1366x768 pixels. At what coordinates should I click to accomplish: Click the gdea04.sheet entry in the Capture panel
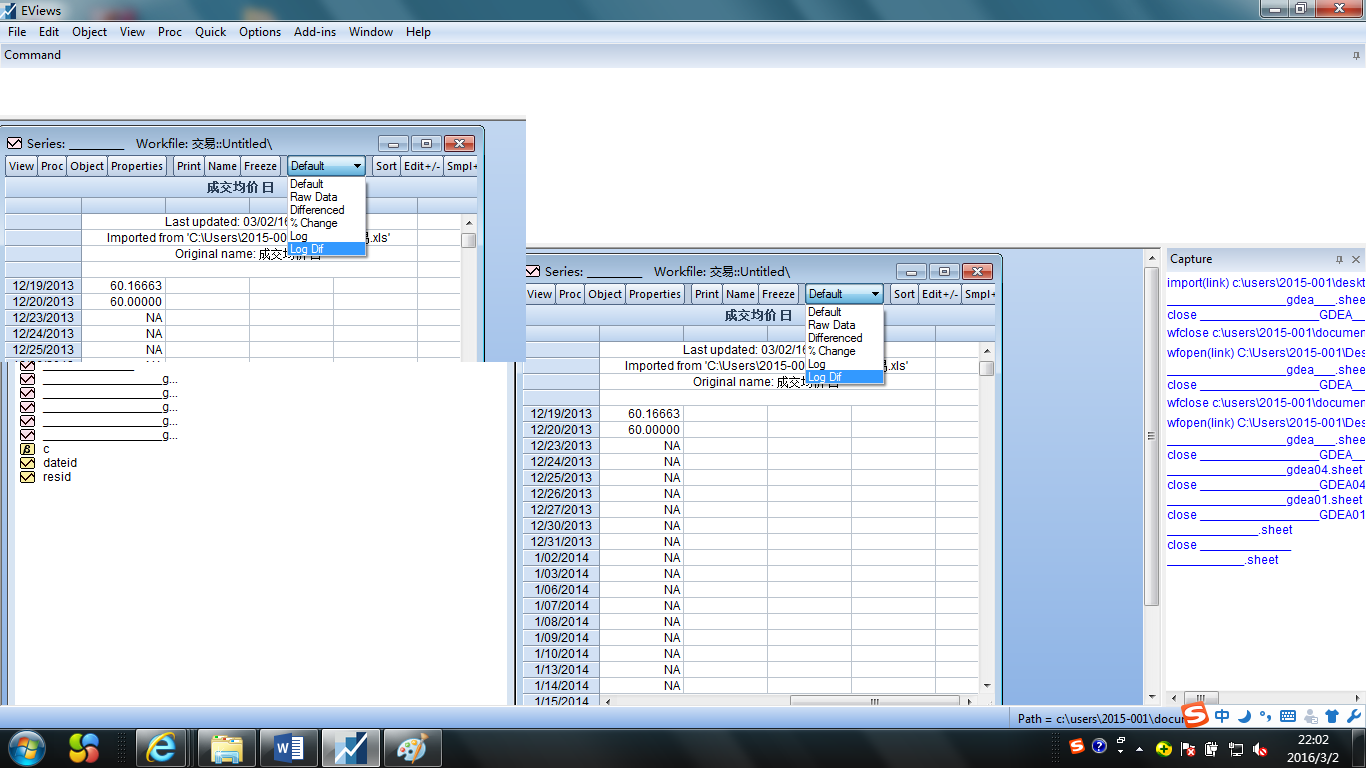[1324, 470]
